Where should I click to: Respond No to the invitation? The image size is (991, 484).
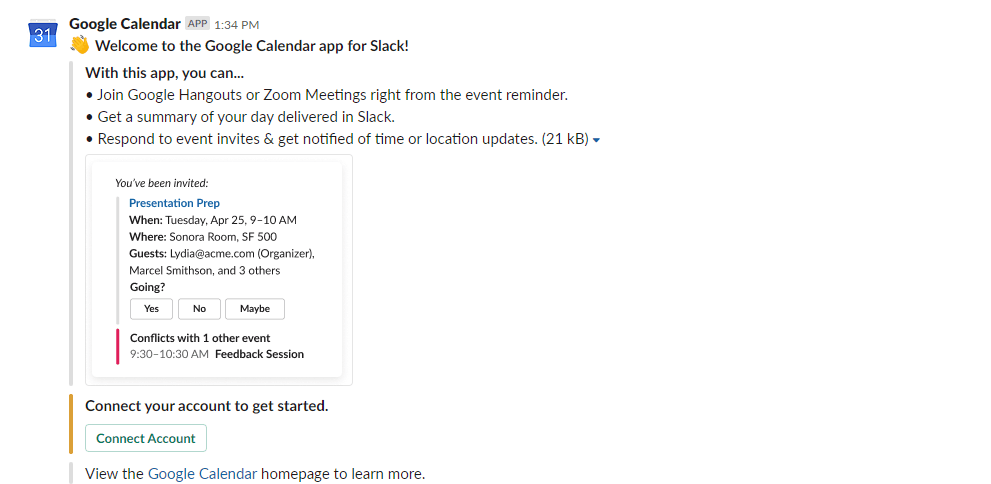[x=199, y=309]
